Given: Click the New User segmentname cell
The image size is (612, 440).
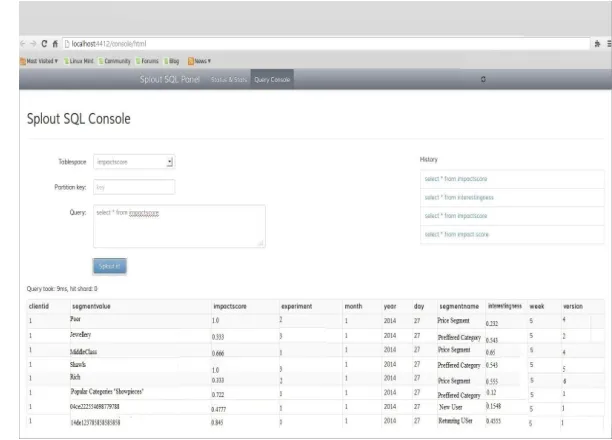Looking at the screenshot, I should coord(450,407).
